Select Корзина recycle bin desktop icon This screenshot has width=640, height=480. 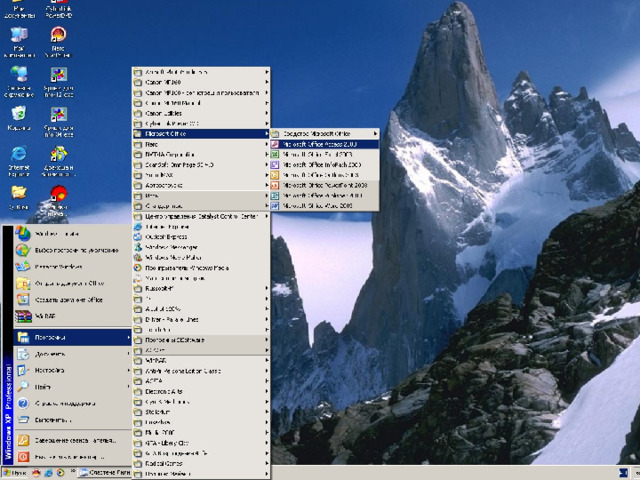pyautogui.click(x=19, y=118)
